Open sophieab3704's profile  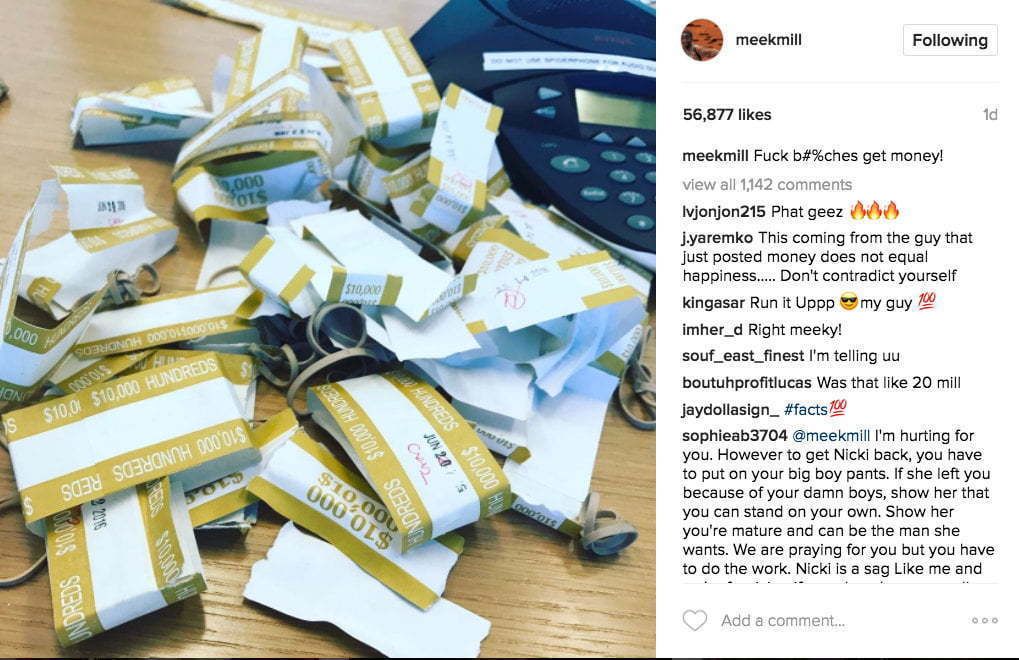point(734,436)
